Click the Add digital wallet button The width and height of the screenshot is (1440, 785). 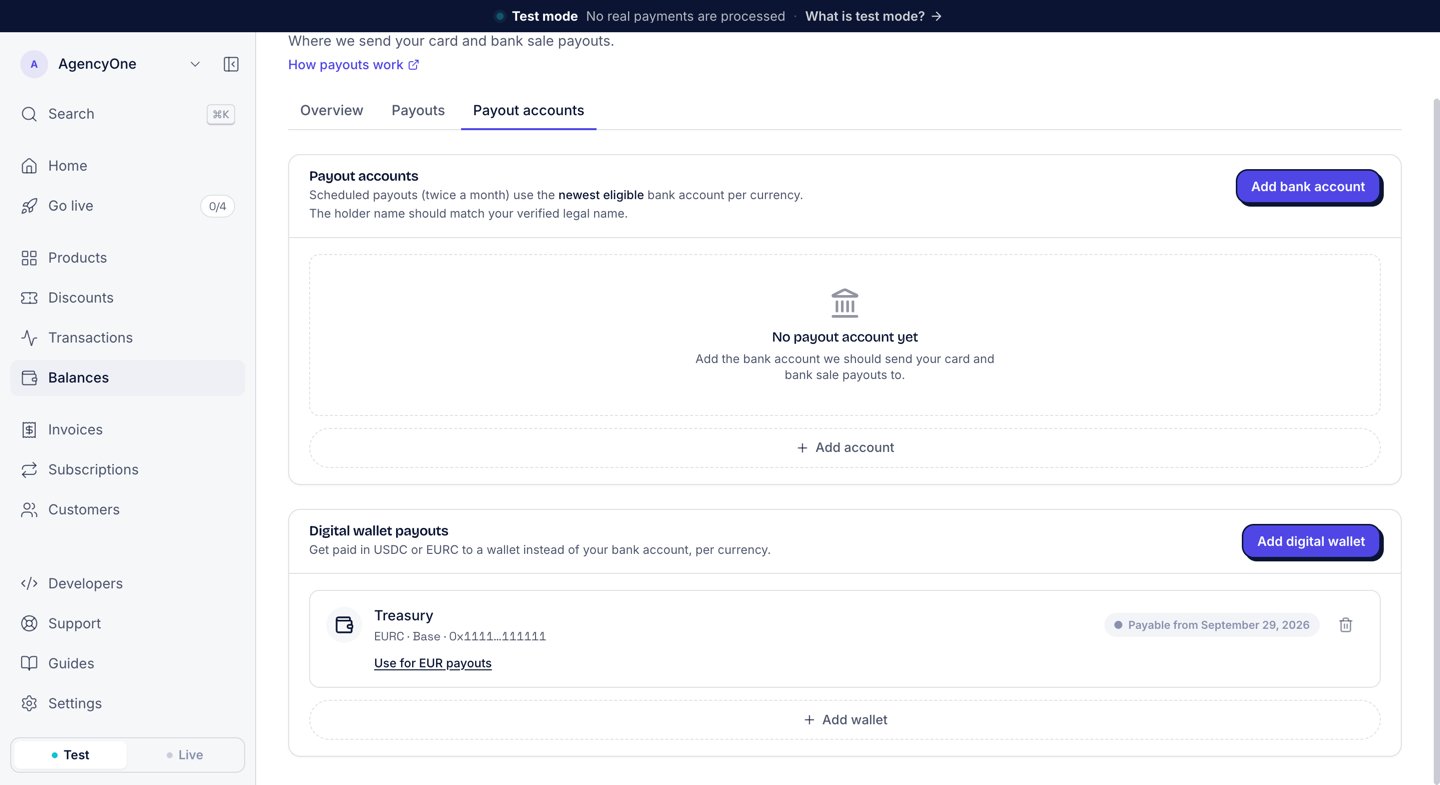point(1311,542)
